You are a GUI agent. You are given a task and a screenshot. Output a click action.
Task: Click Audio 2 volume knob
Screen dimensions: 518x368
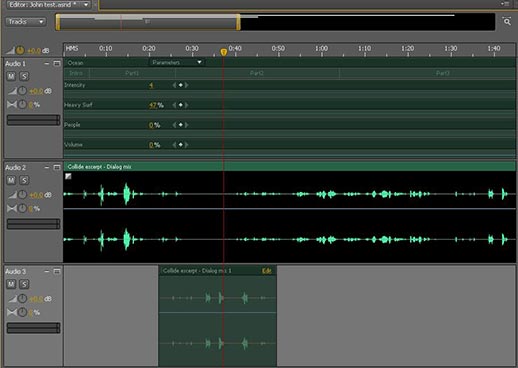click(x=22, y=195)
